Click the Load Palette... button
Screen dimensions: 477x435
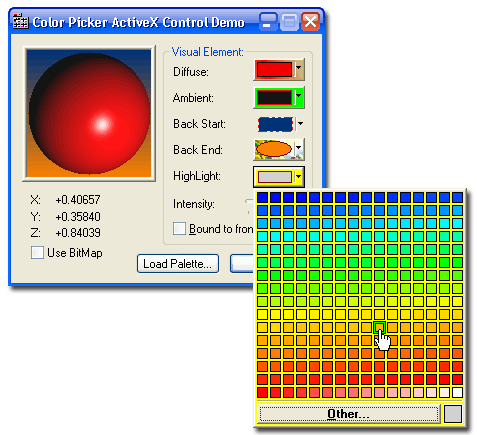point(178,264)
